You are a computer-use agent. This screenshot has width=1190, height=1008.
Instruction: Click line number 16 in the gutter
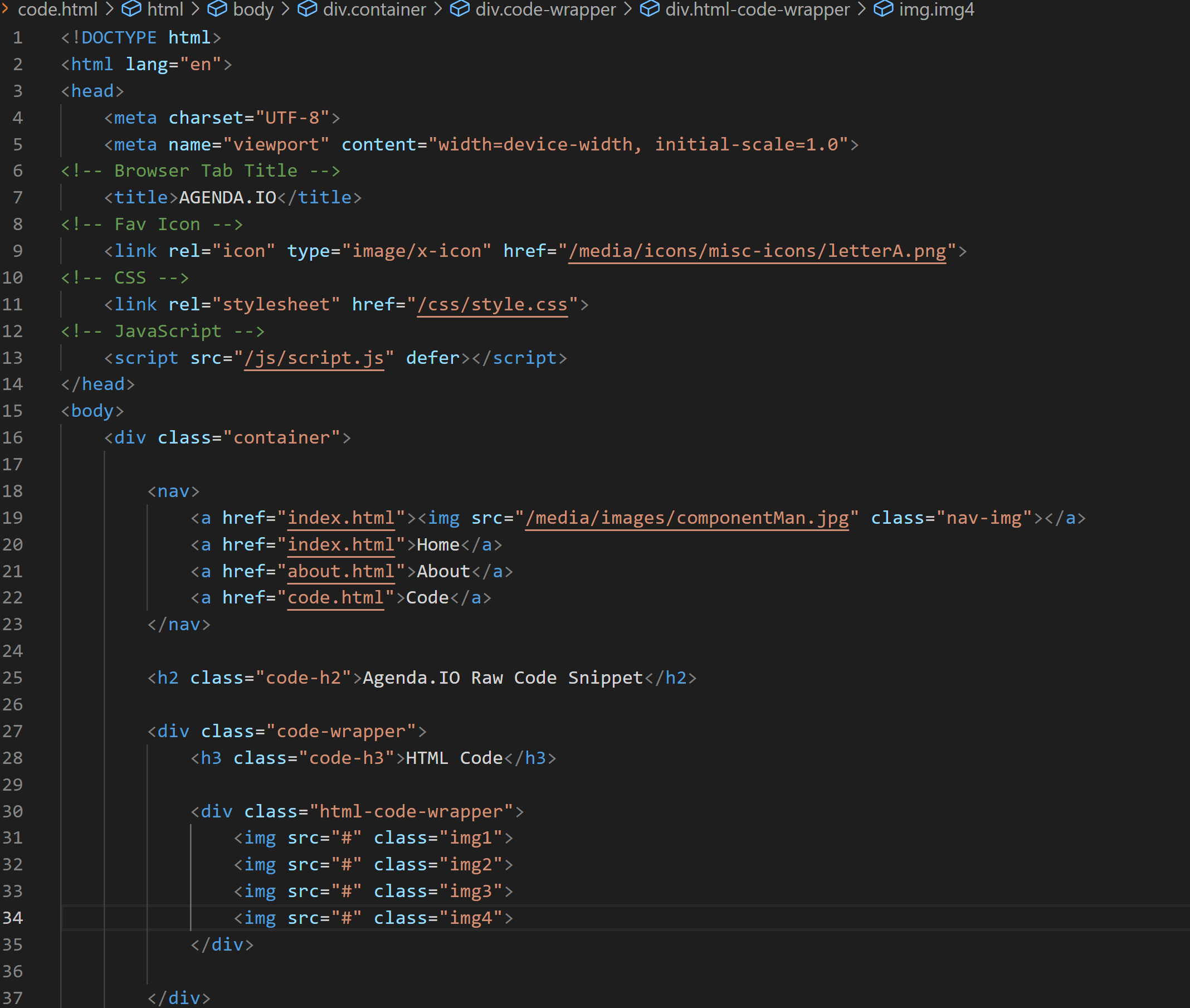(x=13, y=438)
